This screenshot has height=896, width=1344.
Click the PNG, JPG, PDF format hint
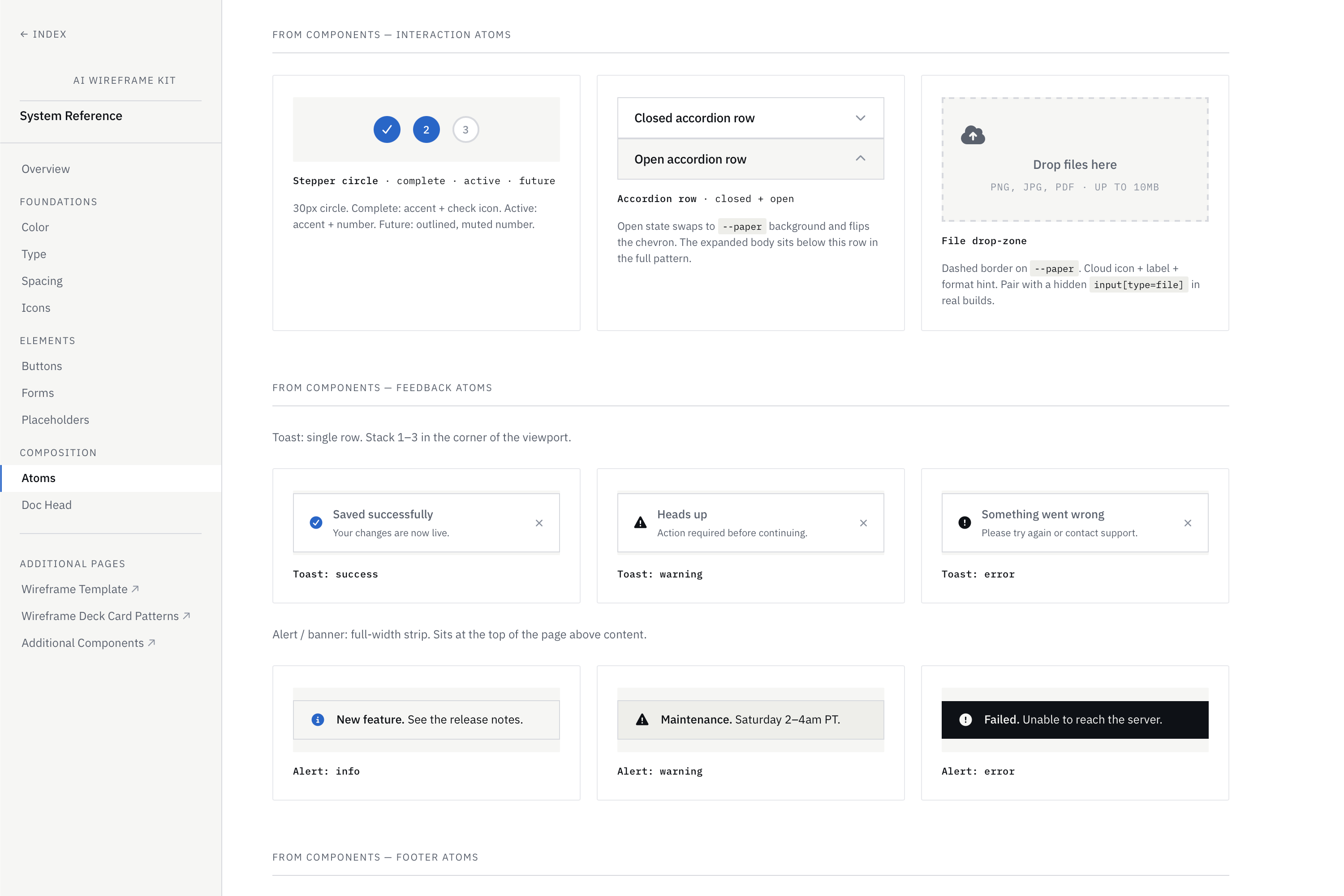[1074, 187]
